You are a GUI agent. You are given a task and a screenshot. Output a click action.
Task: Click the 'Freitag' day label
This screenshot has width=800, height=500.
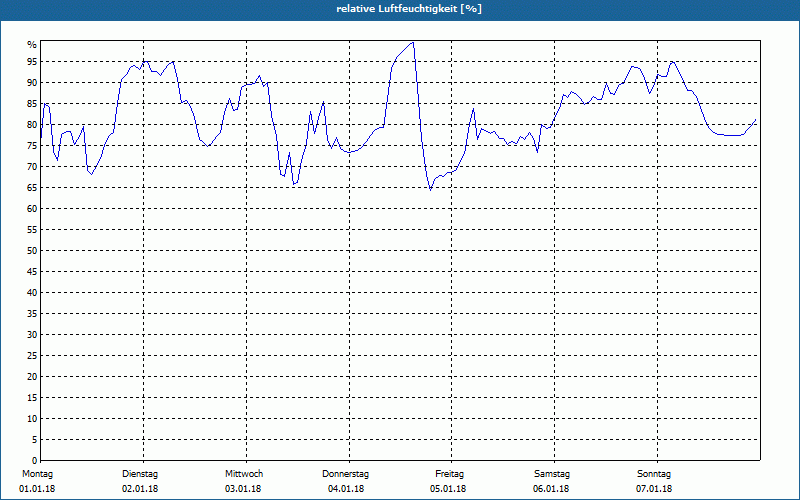point(449,474)
